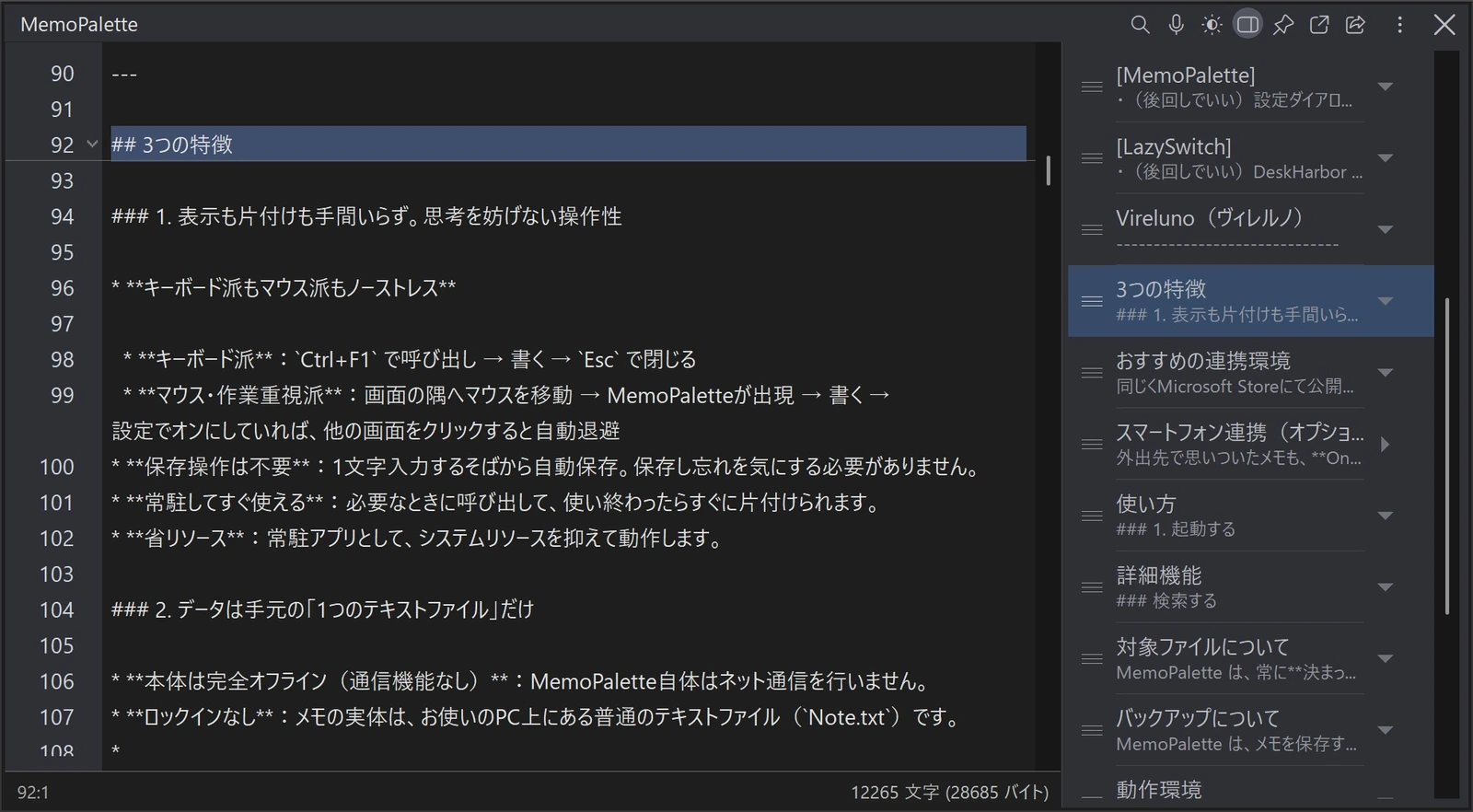Click line number 100 in gutter
Screen dimensions: 1473x812
click(x=56, y=467)
